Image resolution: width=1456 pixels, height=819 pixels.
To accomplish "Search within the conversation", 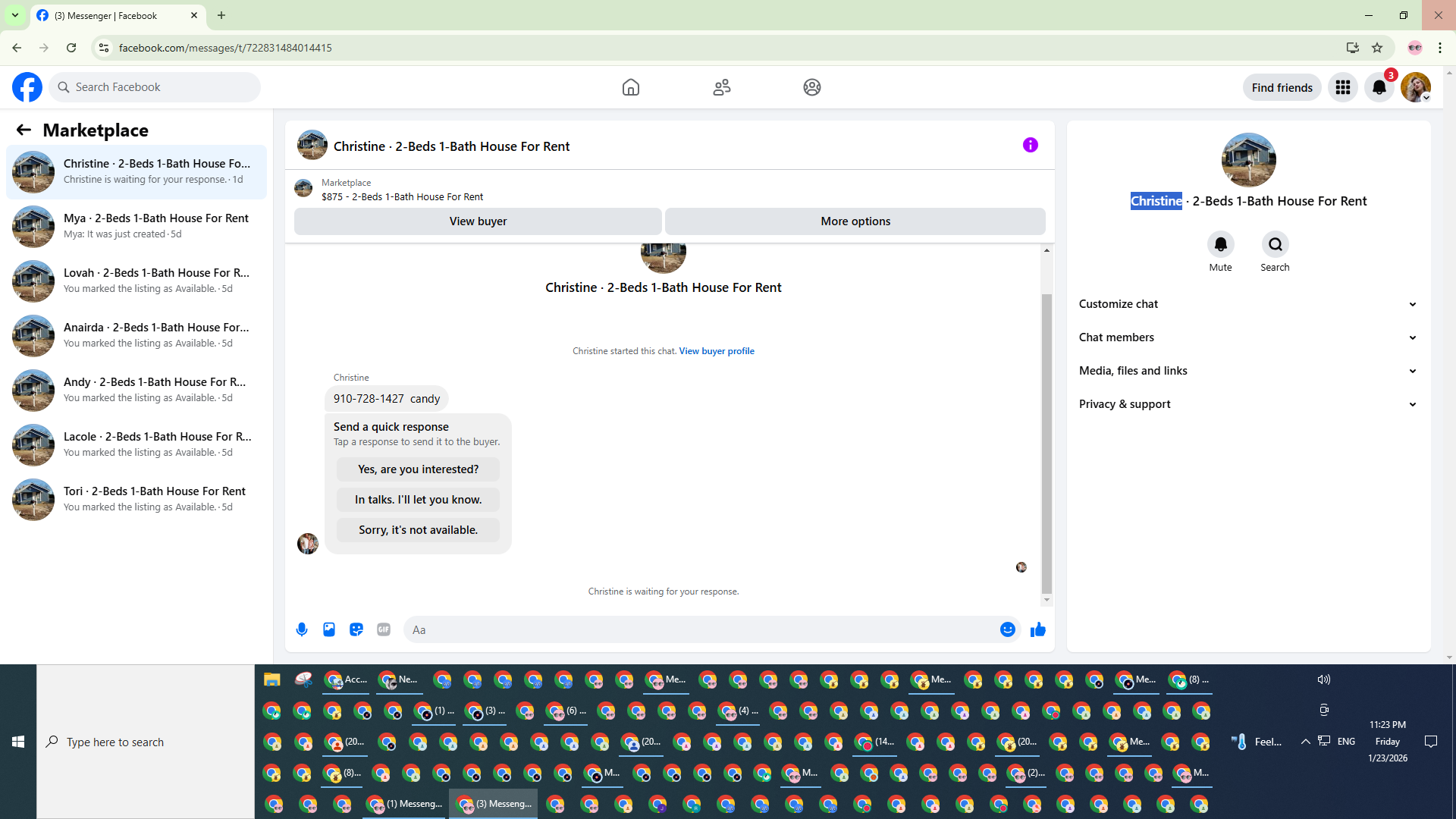I will pyautogui.click(x=1275, y=244).
